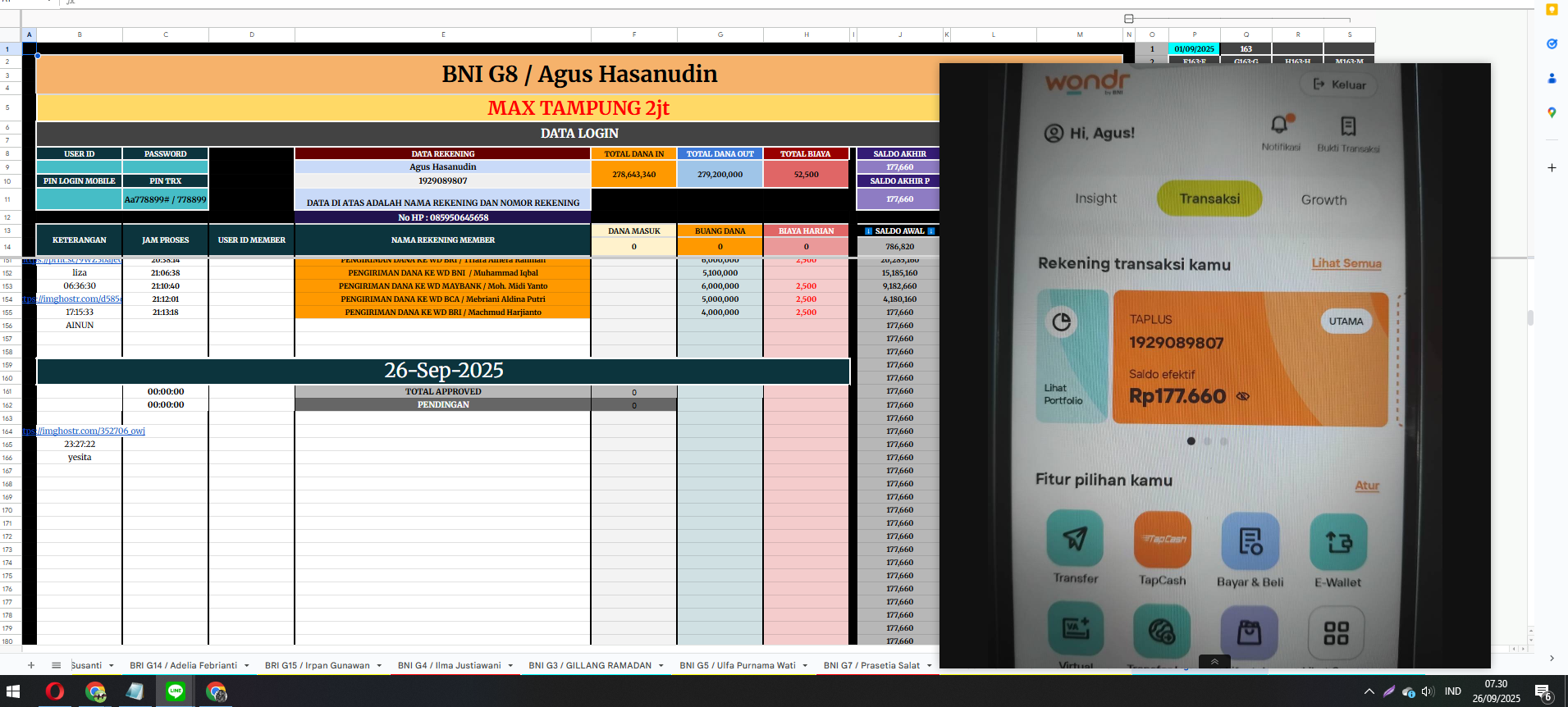Screen dimensions: 1568x707
Task: Click the Atur link in wondr photo
Action: tap(1367, 486)
